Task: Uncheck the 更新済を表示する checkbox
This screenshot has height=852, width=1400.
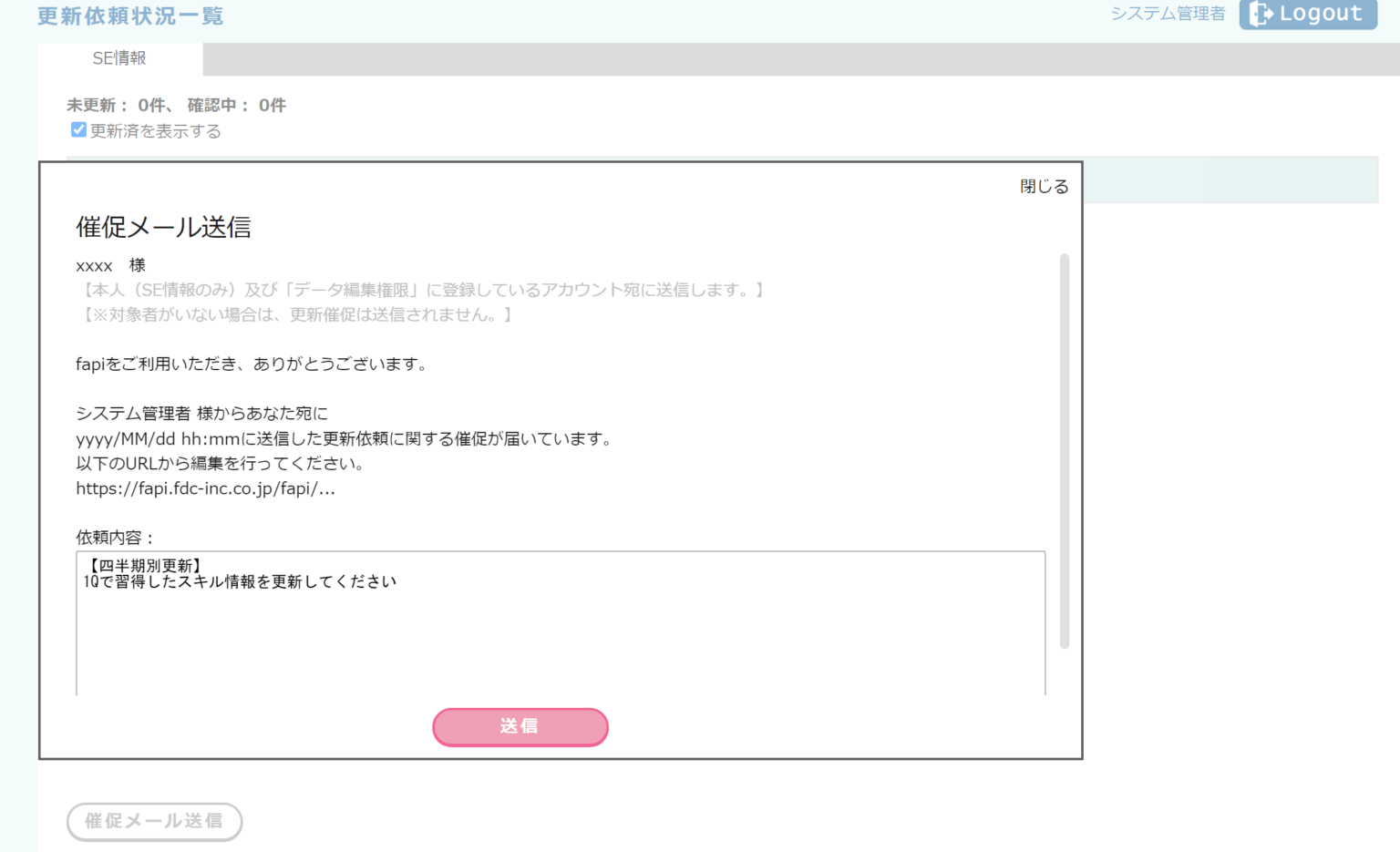Action: pos(78,130)
